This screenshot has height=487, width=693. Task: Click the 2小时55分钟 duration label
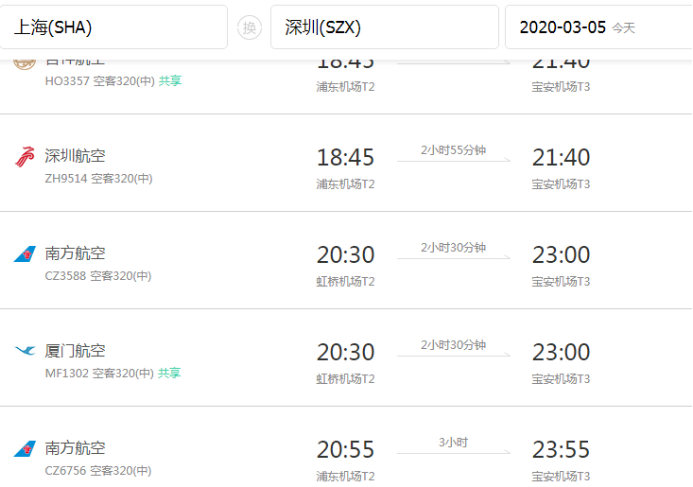453,150
